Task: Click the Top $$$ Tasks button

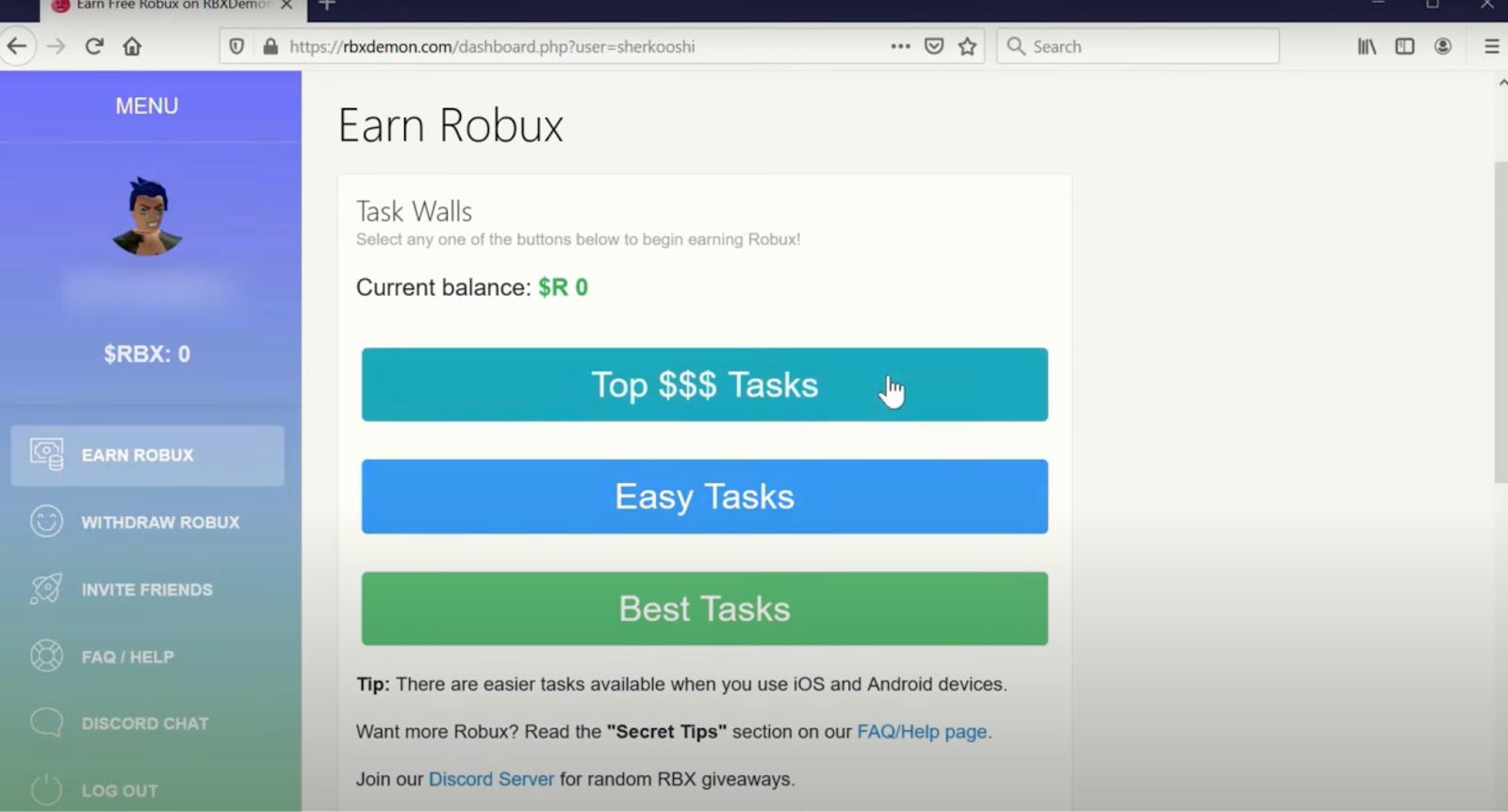Action: [704, 384]
